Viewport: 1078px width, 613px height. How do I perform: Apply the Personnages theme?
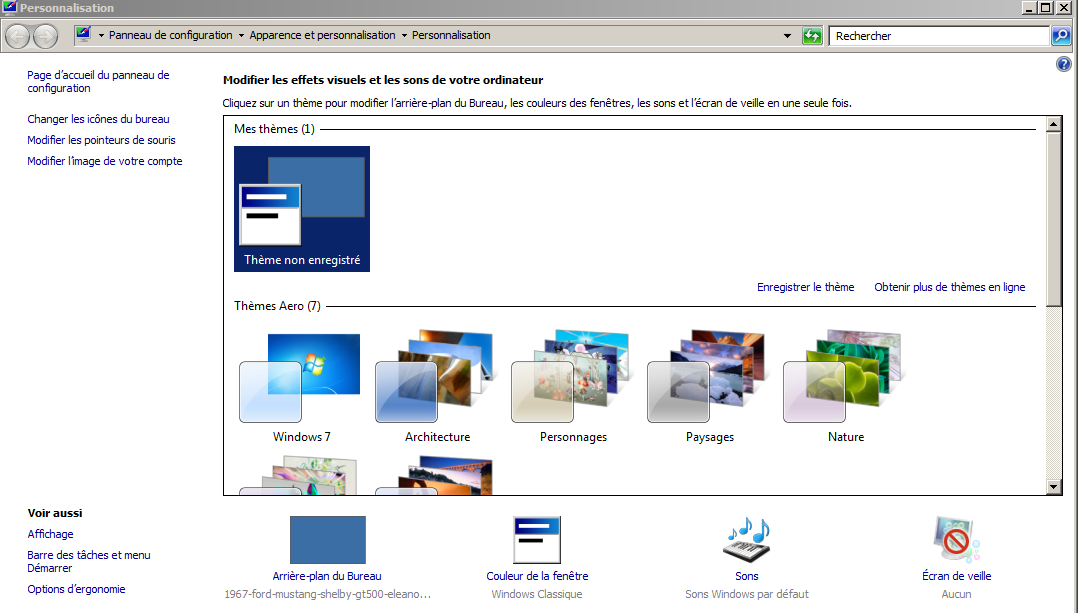[x=573, y=388]
